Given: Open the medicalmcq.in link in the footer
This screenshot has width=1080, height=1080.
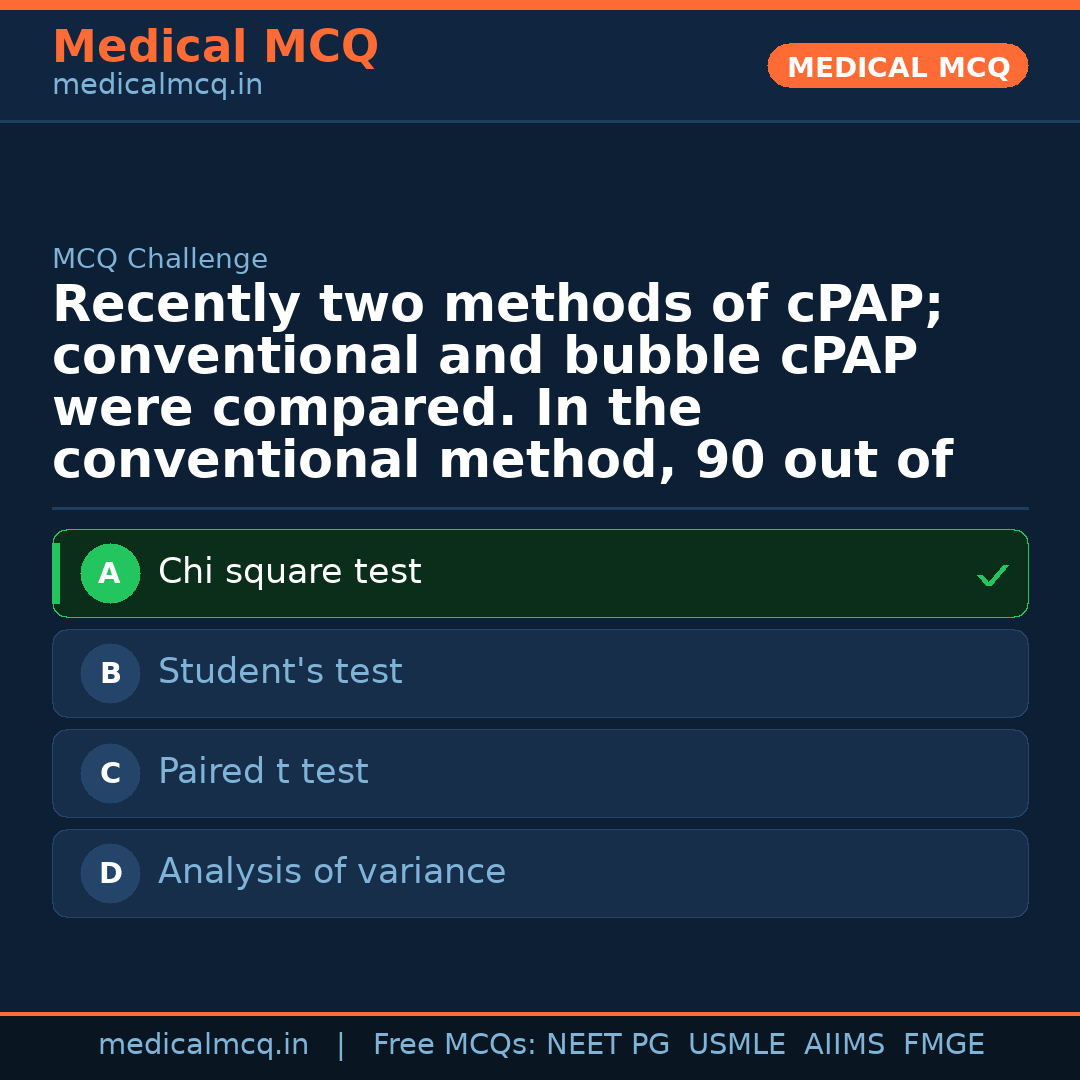Looking at the screenshot, I should click(203, 1045).
